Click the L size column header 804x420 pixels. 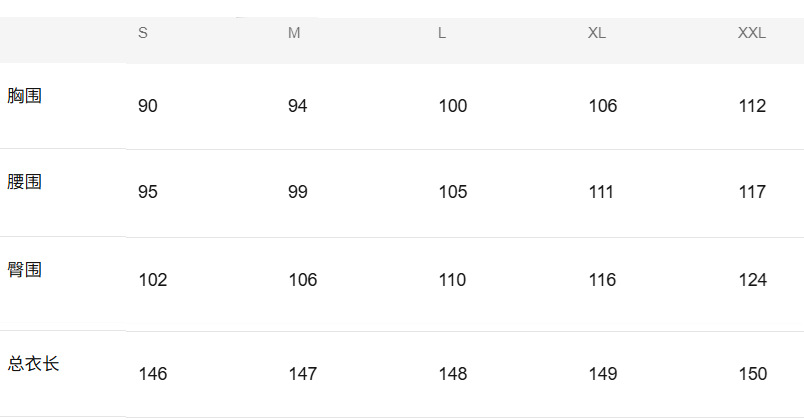point(442,33)
